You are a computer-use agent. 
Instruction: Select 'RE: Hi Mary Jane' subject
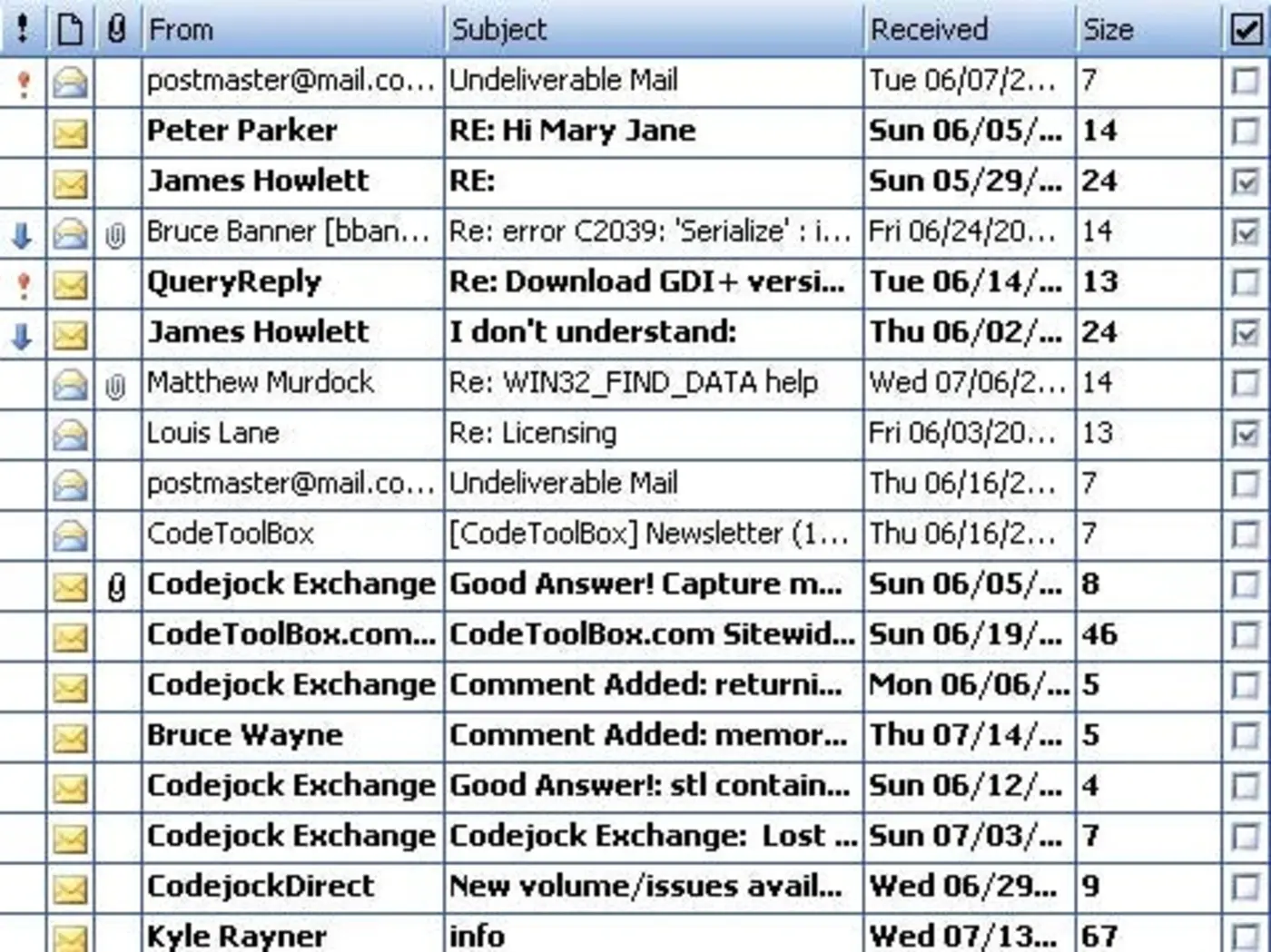(572, 131)
